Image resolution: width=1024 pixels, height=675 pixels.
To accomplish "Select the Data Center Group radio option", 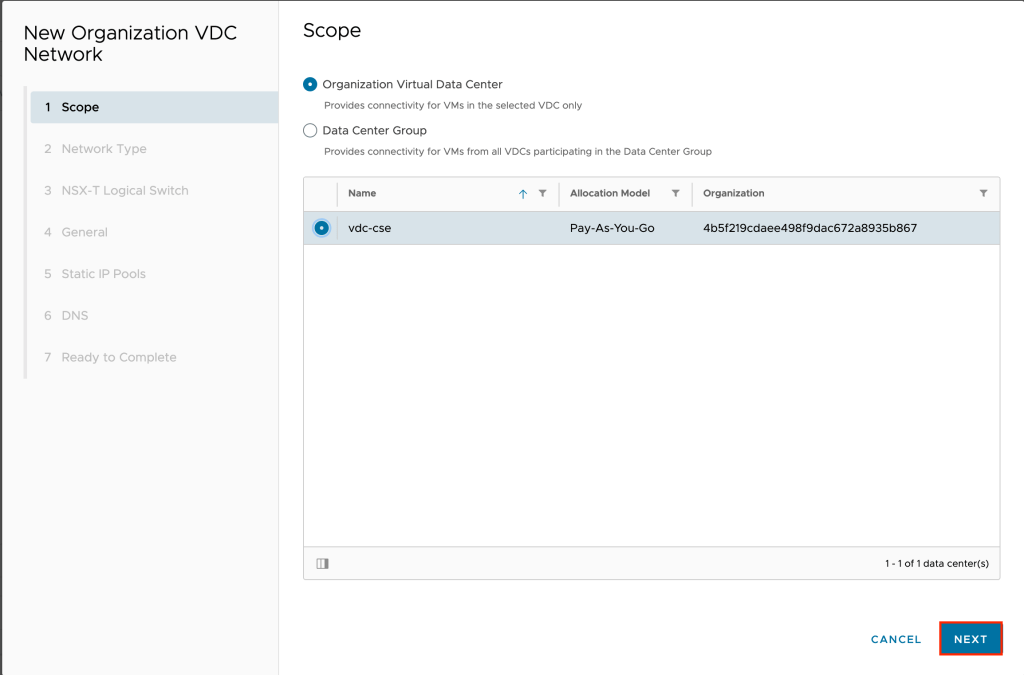I will [x=310, y=131].
